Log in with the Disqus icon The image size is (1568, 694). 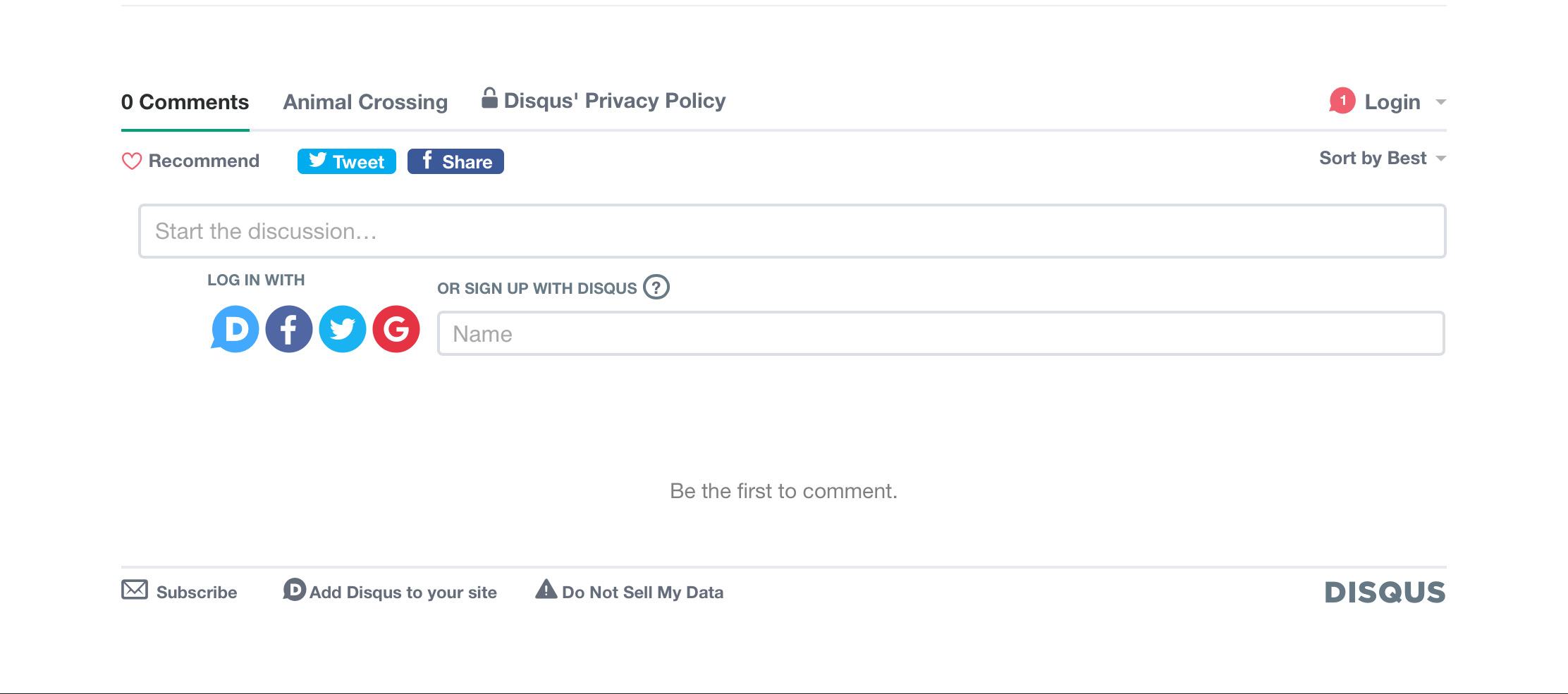[x=235, y=329]
